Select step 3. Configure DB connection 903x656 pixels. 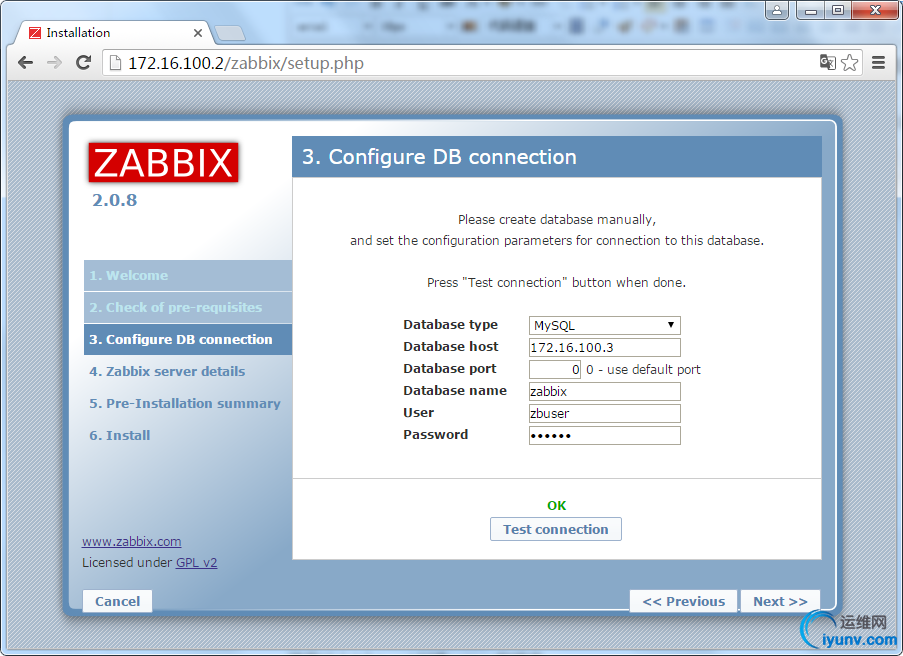point(188,339)
